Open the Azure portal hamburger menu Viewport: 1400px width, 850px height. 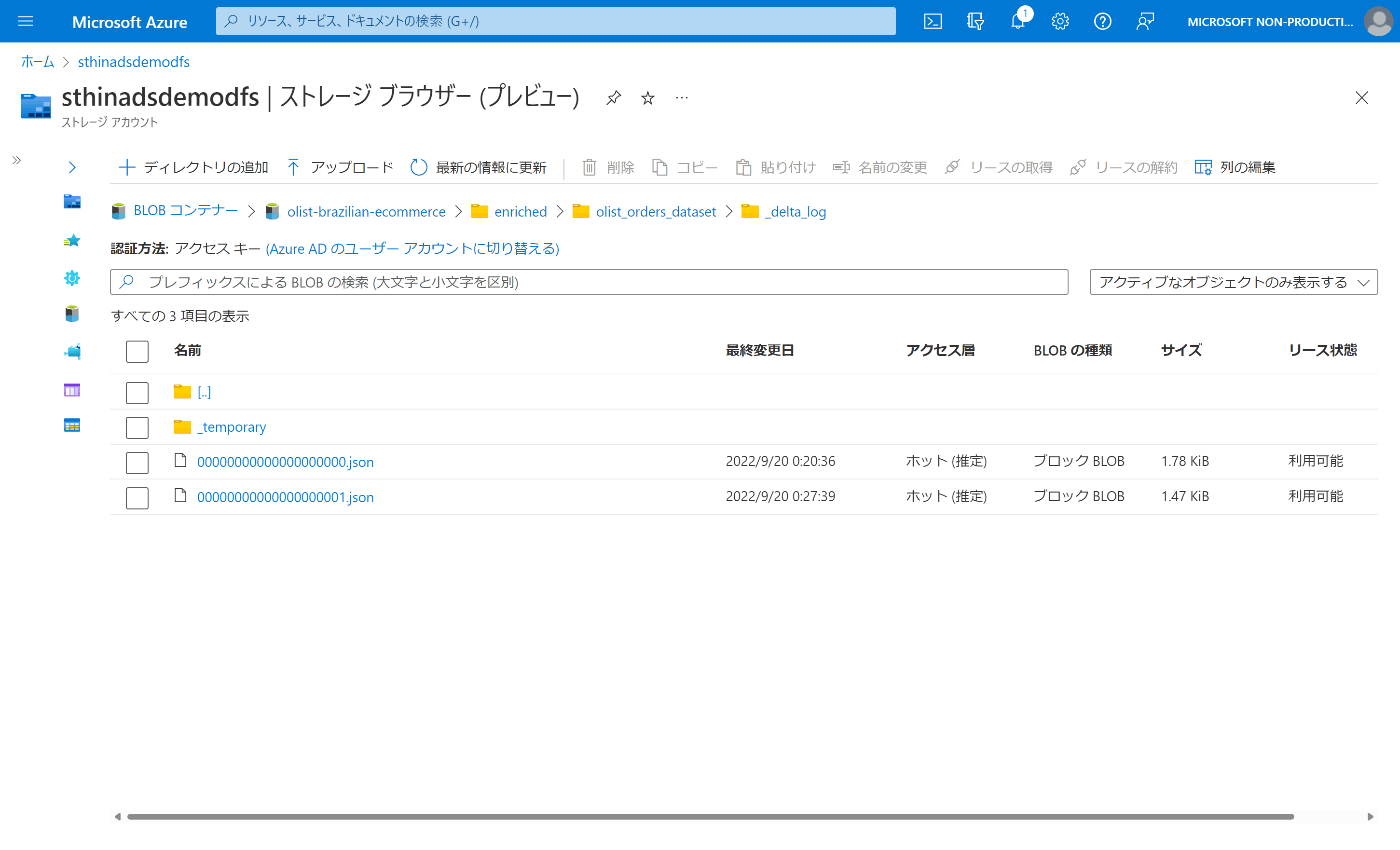point(26,21)
